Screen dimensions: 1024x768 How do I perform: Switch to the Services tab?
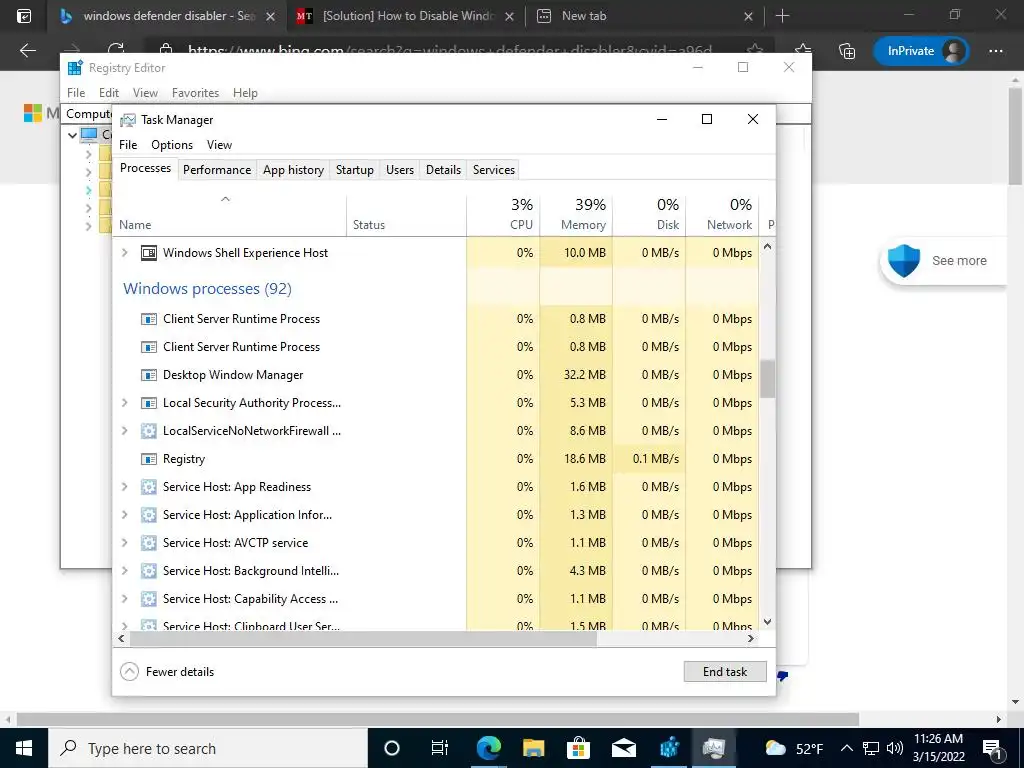click(x=494, y=170)
